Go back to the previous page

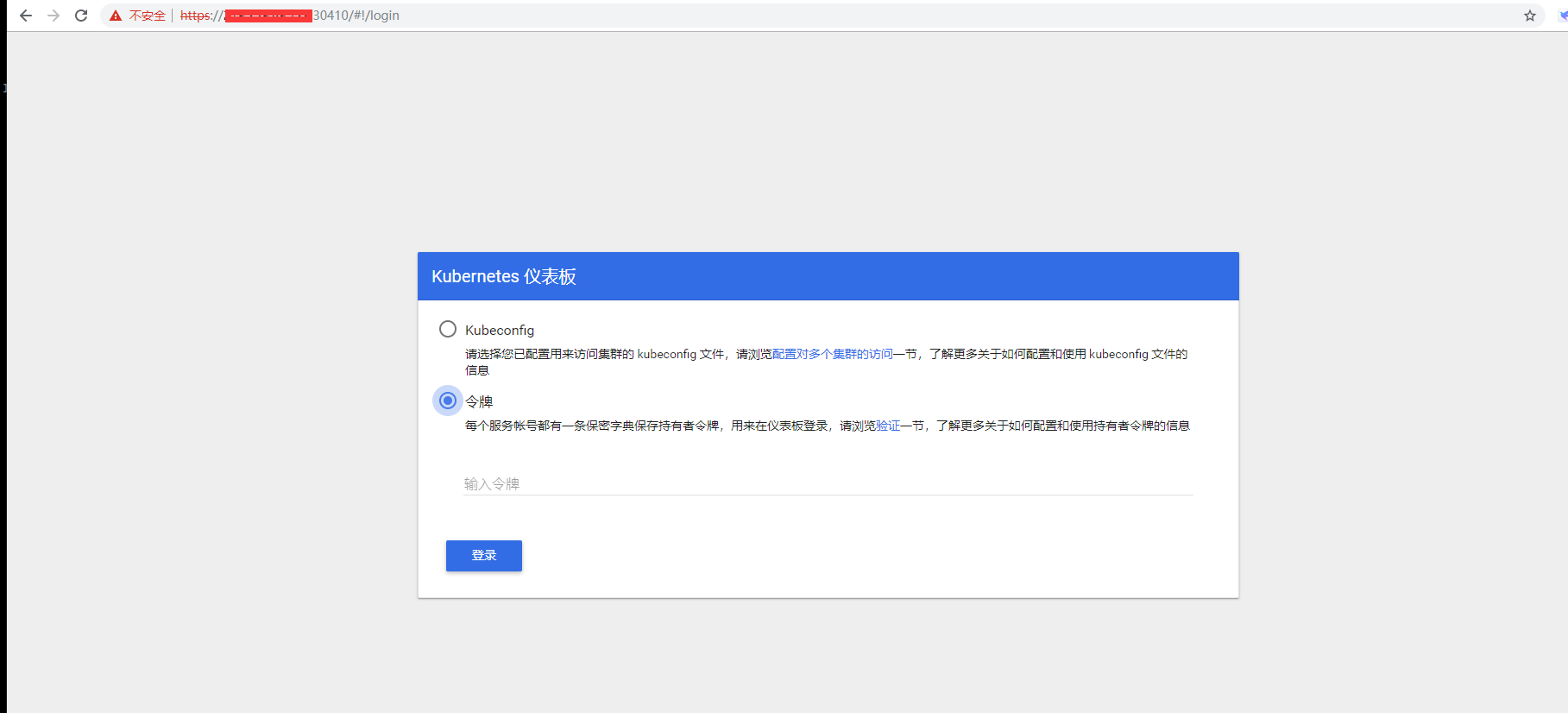click(x=26, y=16)
